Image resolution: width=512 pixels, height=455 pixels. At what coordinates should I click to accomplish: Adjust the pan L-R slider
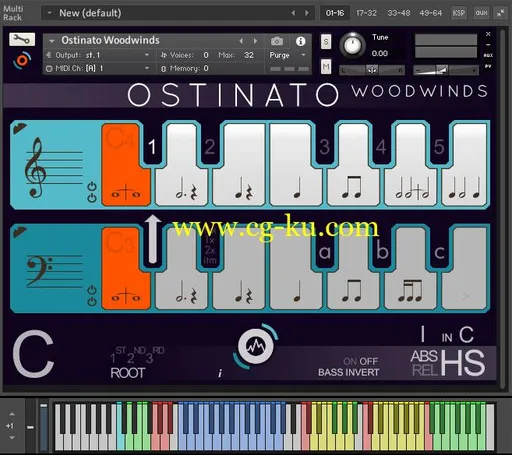[372, 70]
